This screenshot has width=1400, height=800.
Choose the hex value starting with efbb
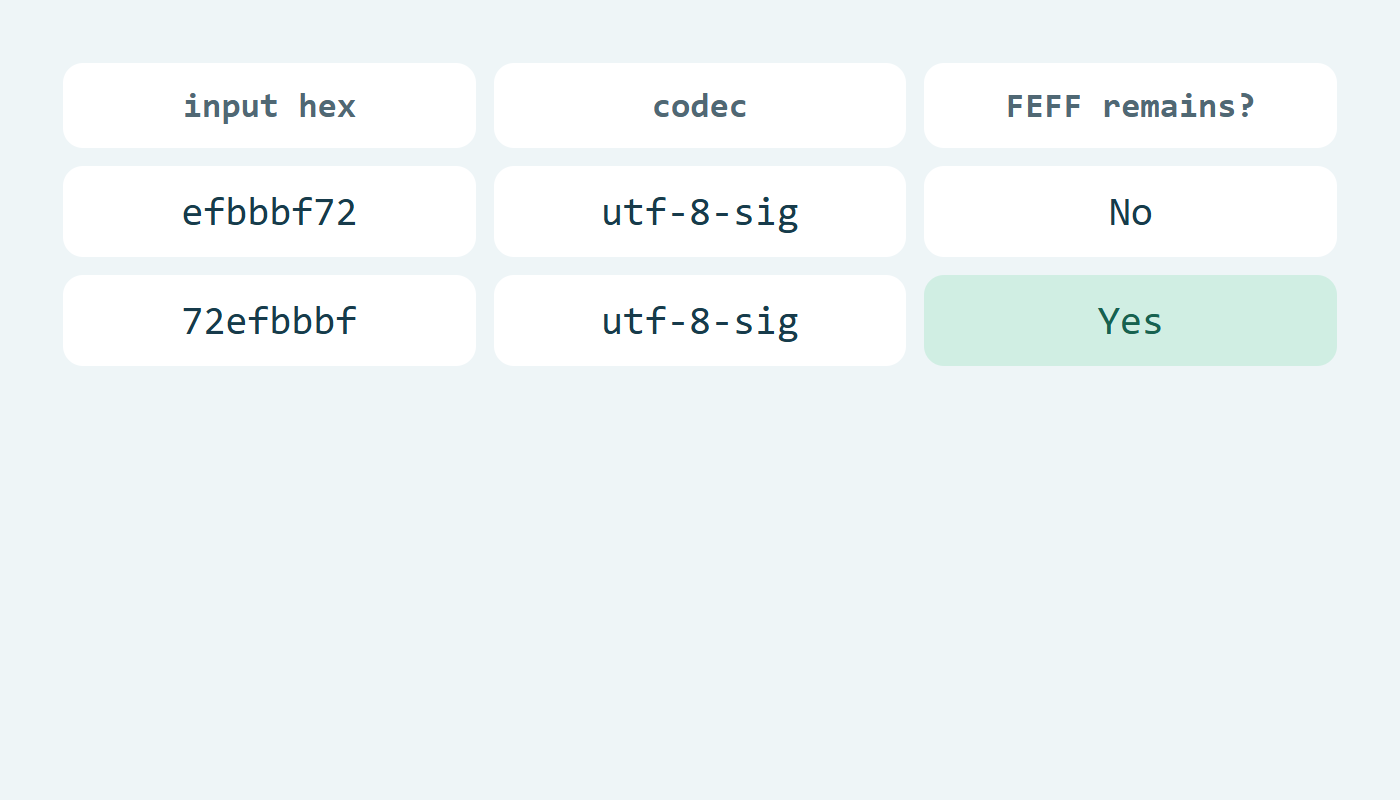(269, 212)
